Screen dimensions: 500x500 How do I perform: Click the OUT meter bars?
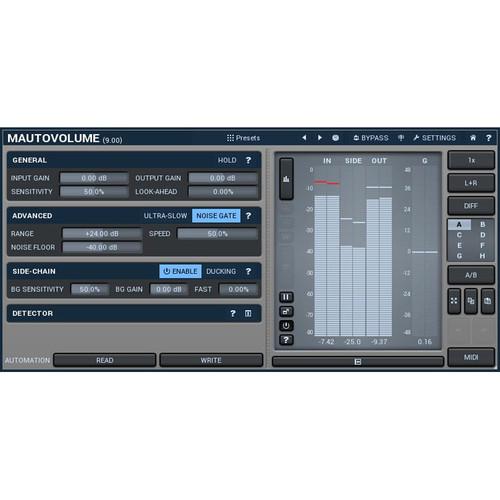click(x=379, y=267)
